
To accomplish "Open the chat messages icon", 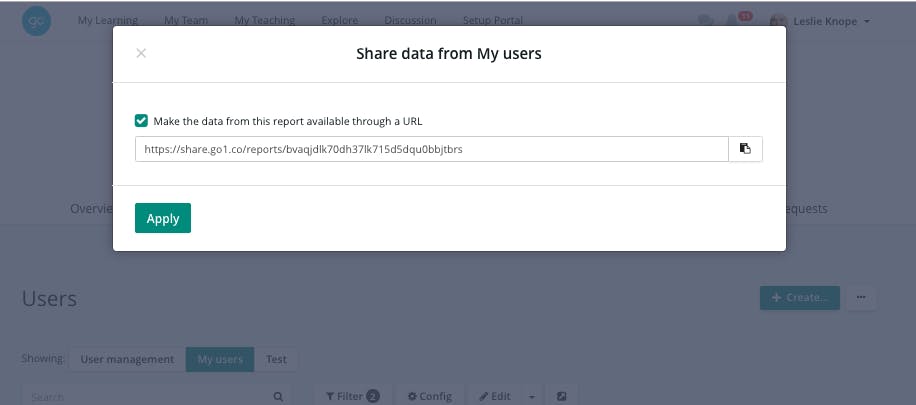I will click(706, 21).
